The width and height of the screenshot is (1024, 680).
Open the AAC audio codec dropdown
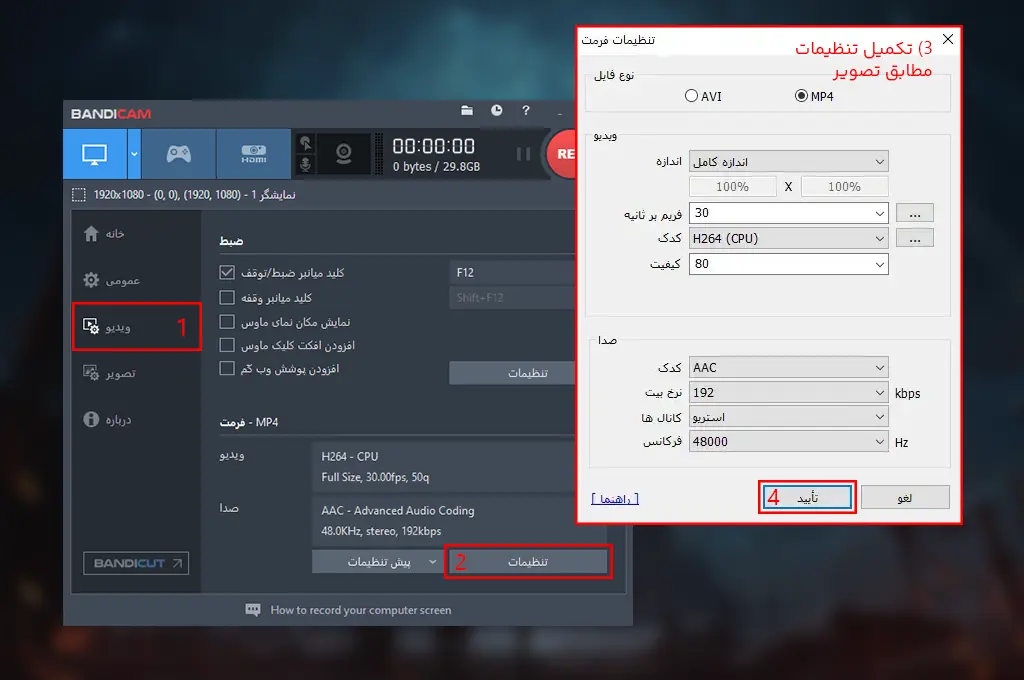pyautogui.click(x=788, y=366)
